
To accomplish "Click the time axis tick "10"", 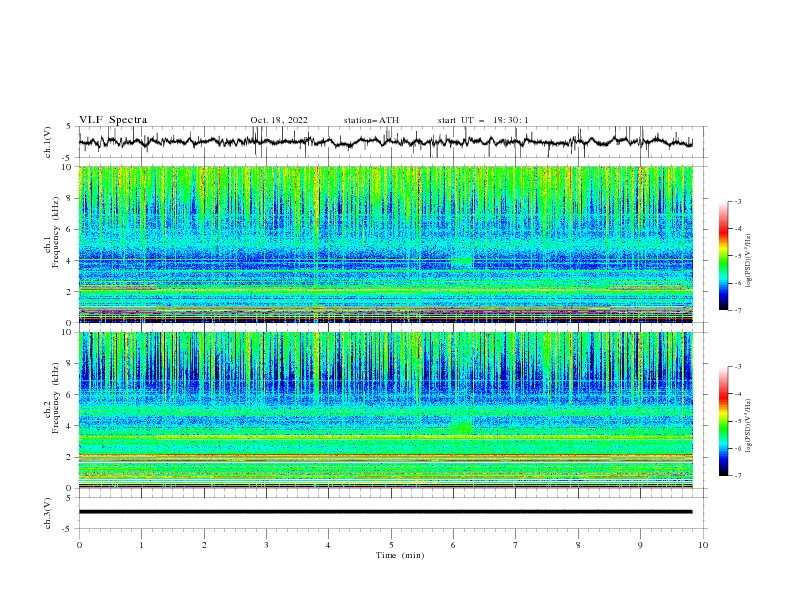I will tap(703, 545).
